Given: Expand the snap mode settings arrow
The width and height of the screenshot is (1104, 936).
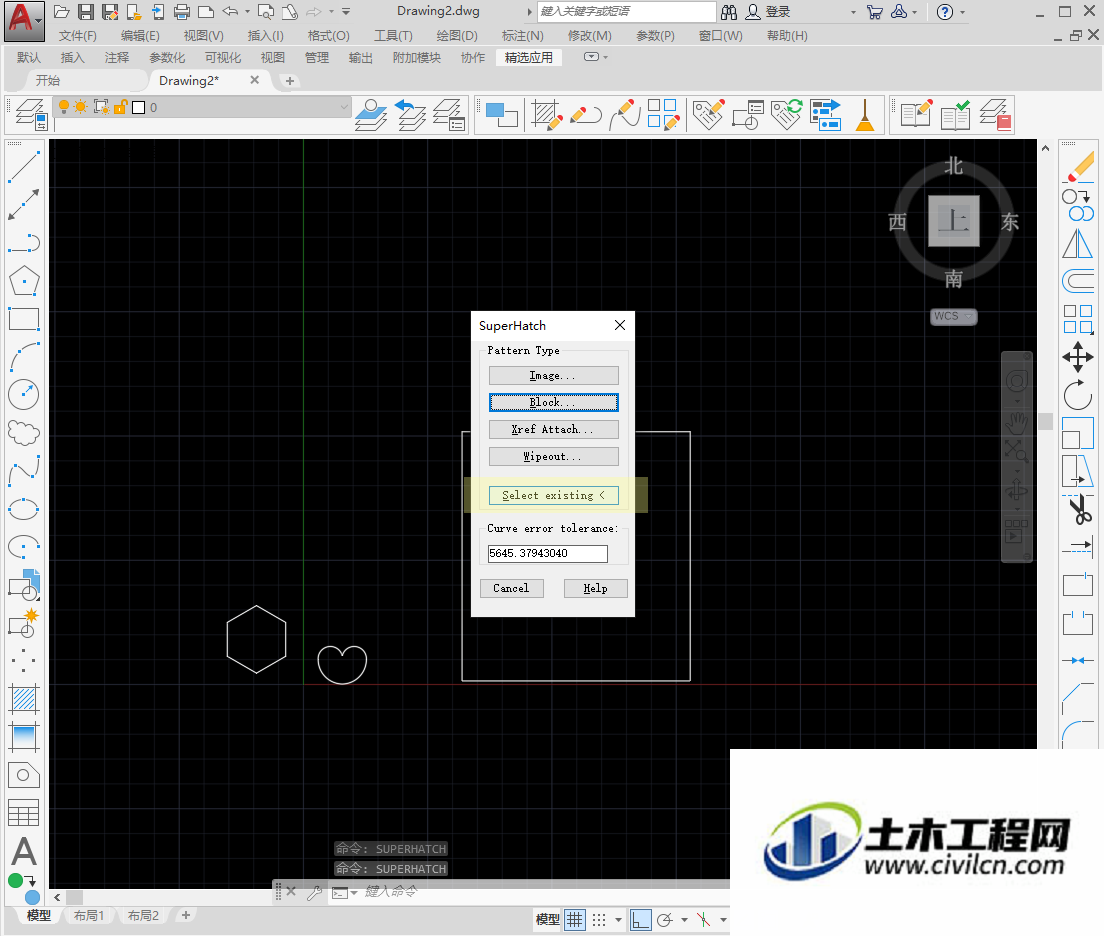Looking at the screenshot, I should [618, 920].
